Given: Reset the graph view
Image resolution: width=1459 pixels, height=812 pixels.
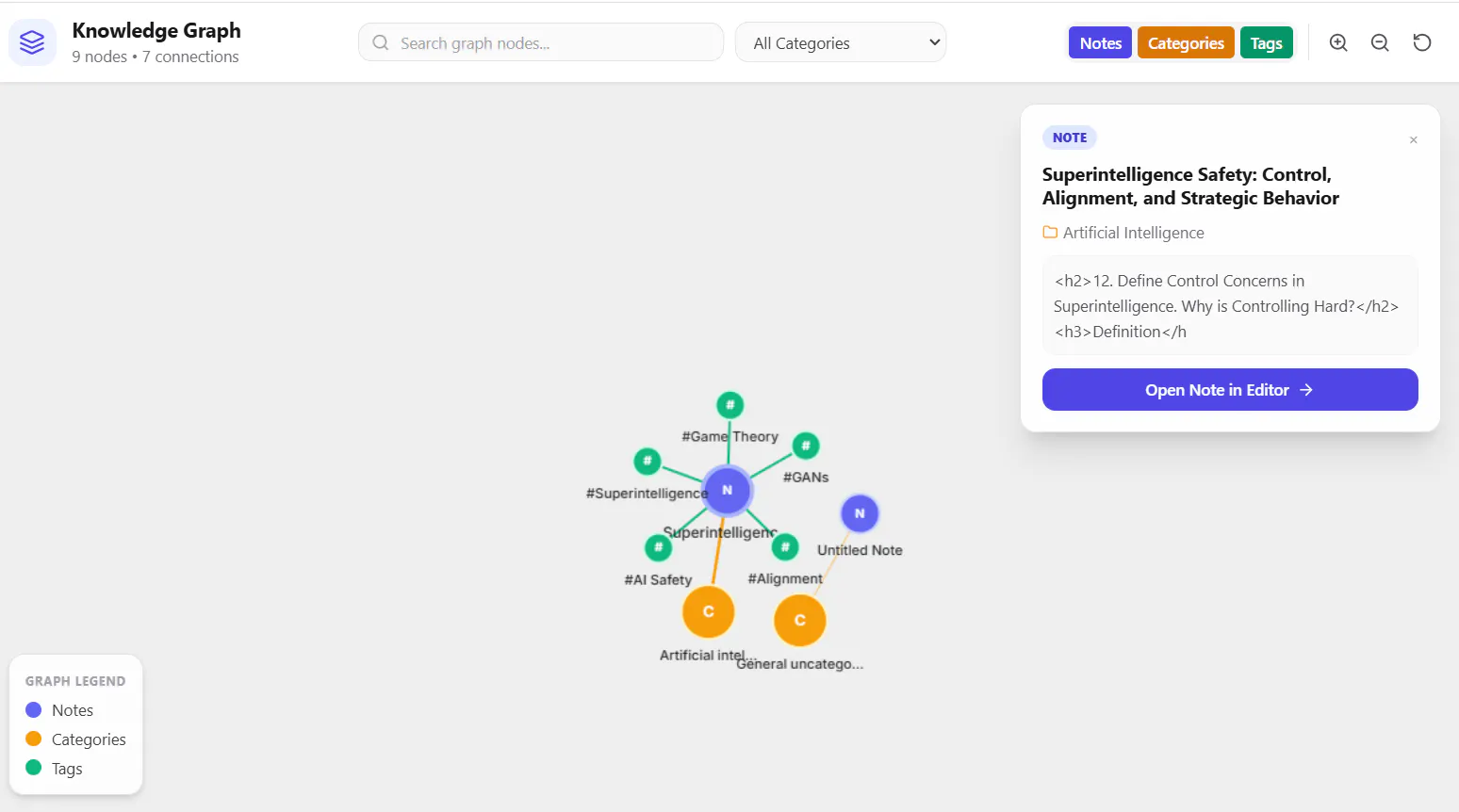Looking at the screenshot, I should click(x=1422, y=42).
